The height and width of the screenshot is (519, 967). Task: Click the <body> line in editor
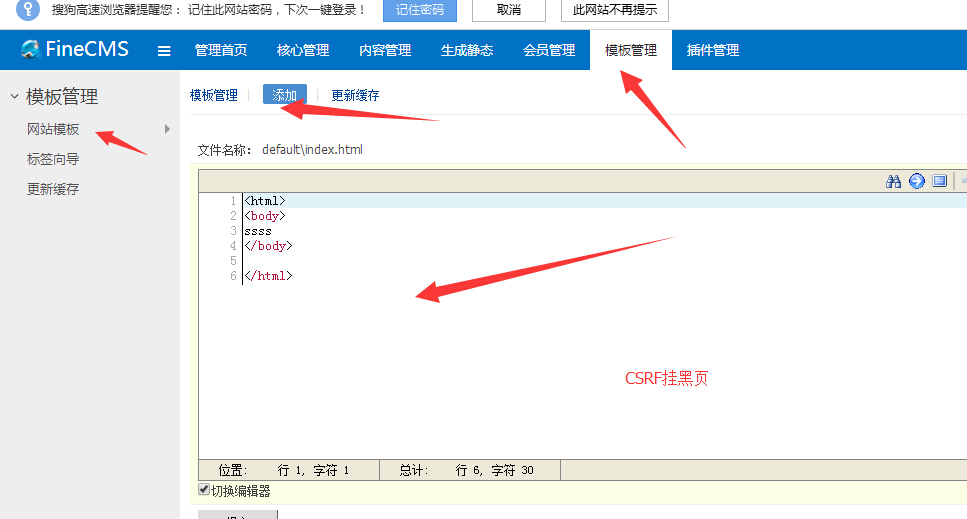click(265, 216)
